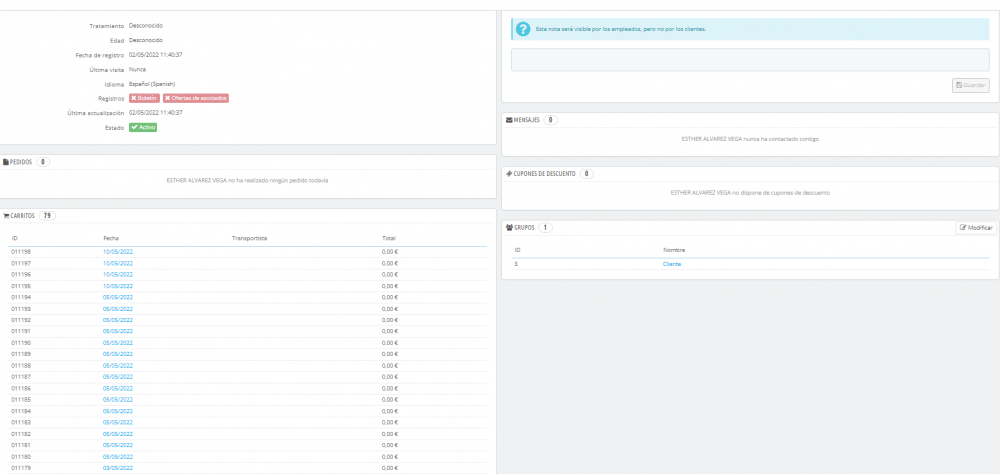Click the Ofertas de asociados badge
Viewport: 1000px width, 474px height.
[196, 98]
